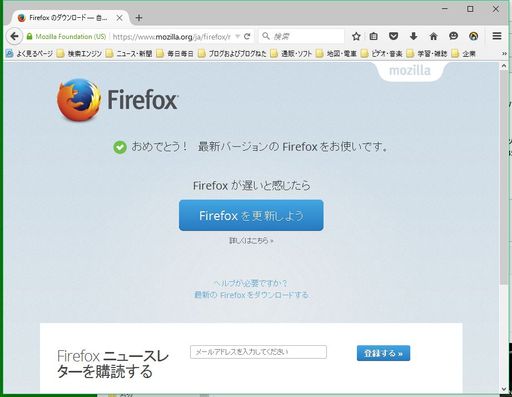
Task: Open 通販・ソフト bookmark folder
Action: 291,54
